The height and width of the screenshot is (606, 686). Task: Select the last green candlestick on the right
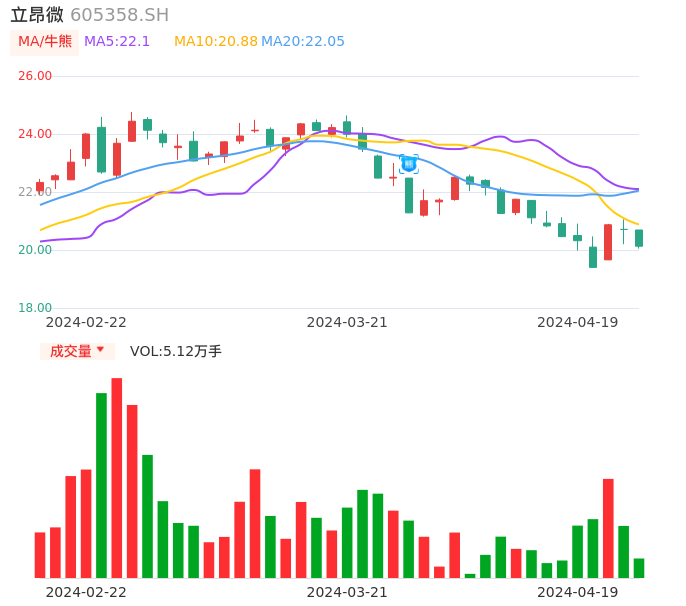639,238
